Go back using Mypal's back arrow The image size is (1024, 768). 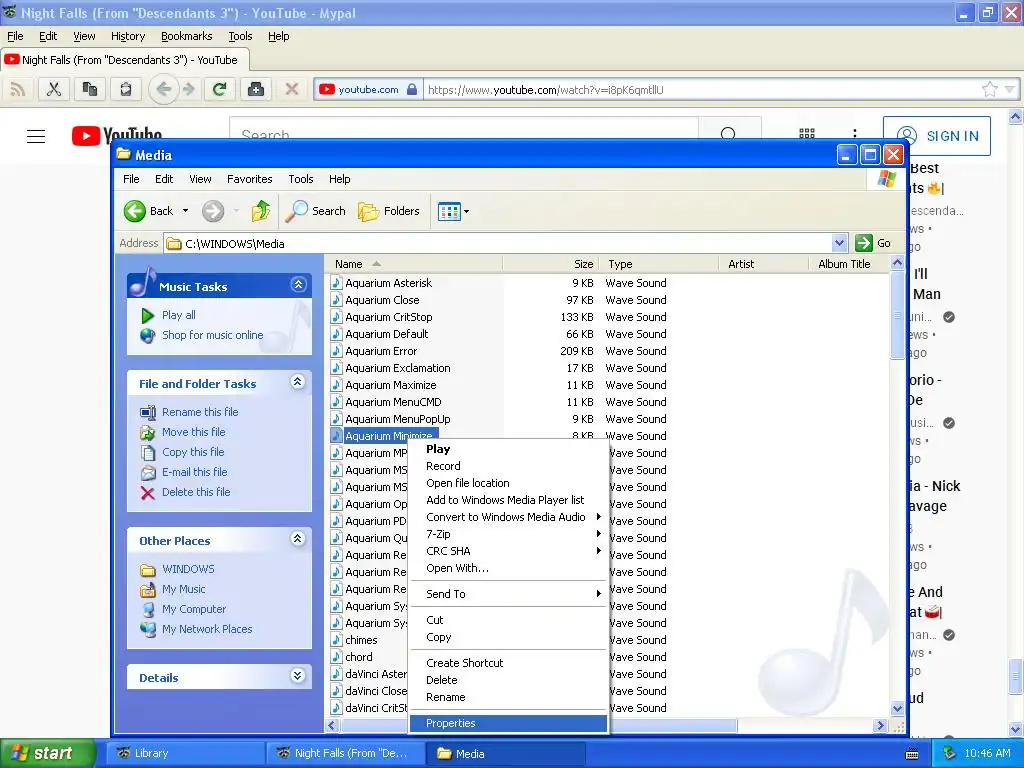click(x=163, y=89)
